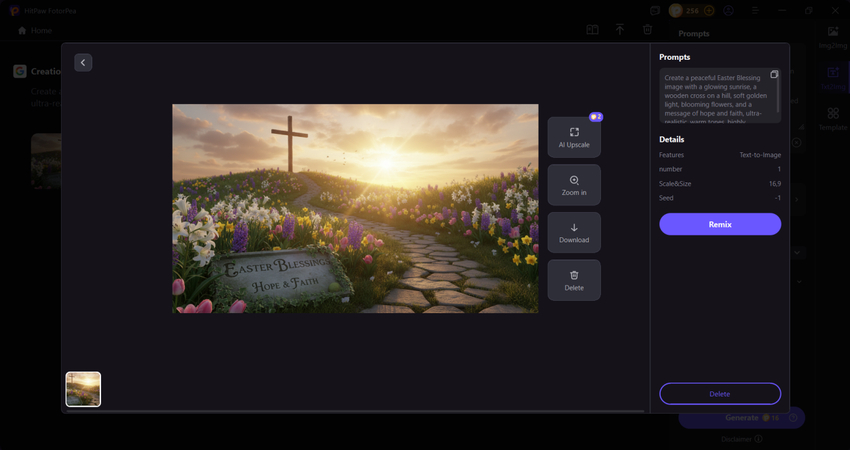
Task: Click the horizontal scrollbar under the thumbnail strip
Action: click(x=355, y=412)
